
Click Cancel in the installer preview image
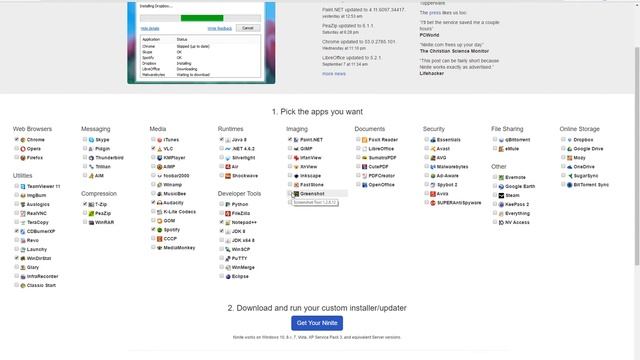tap(248, 28)
